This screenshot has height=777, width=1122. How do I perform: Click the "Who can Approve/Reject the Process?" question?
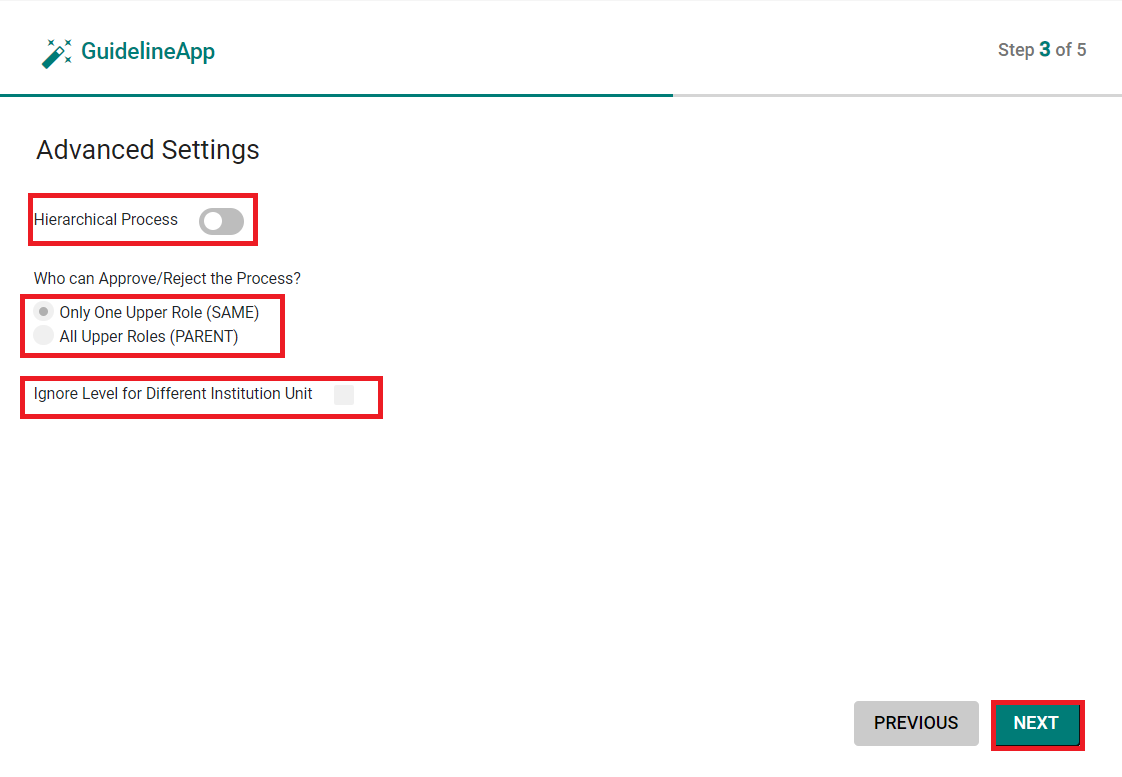click(x=167, y=278)
